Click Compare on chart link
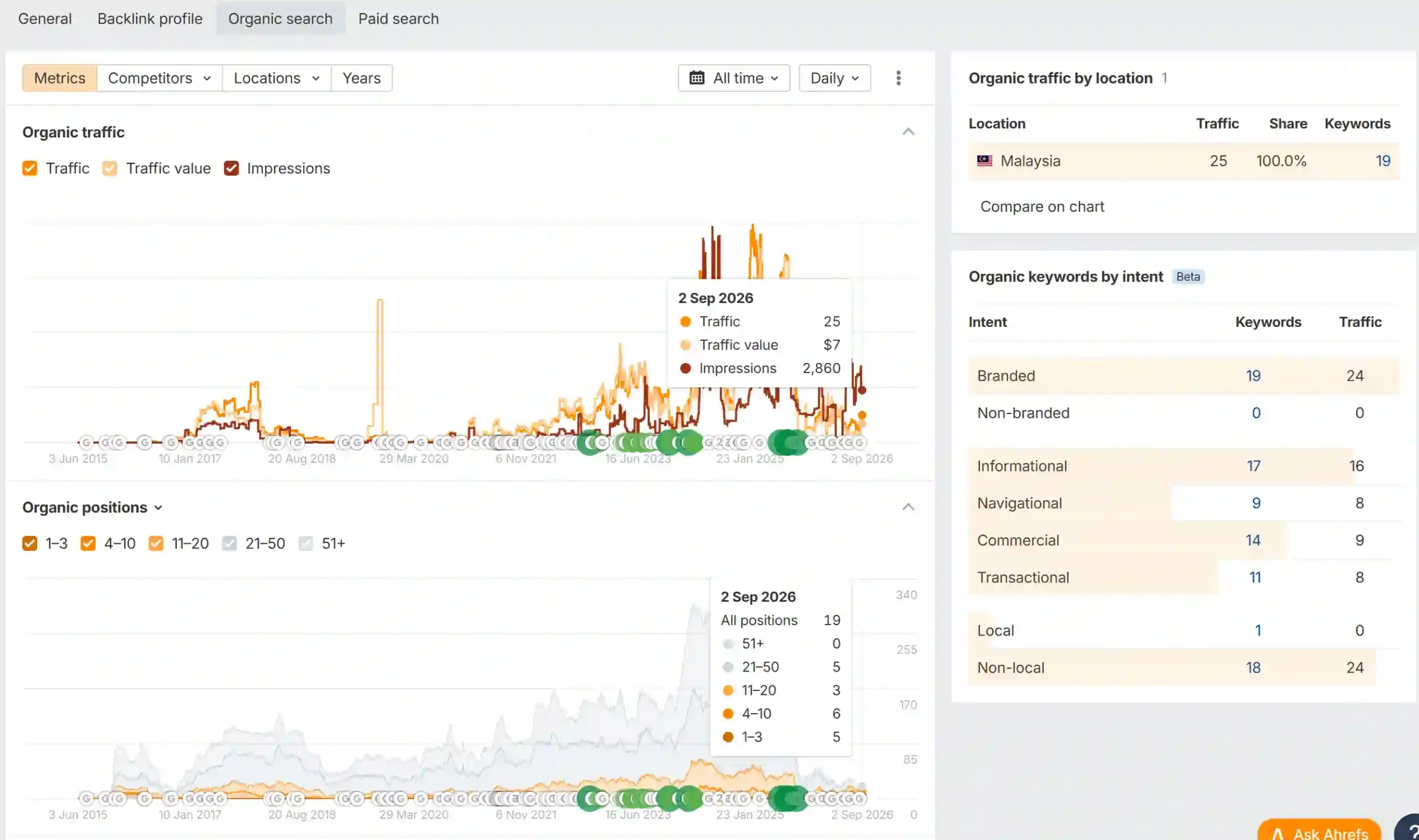 (x=1042, y=207)
